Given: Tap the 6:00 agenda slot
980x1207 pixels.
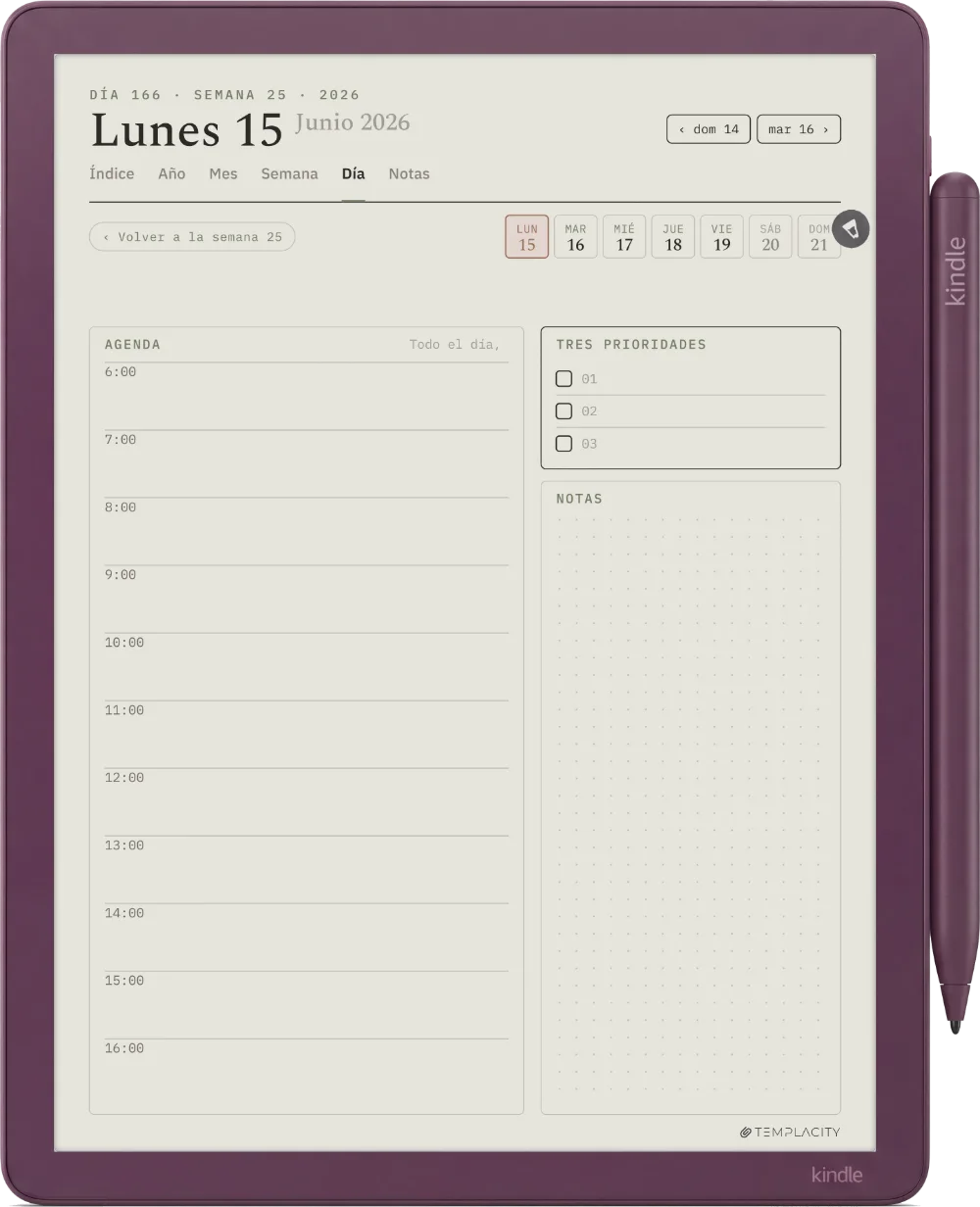Looking at the screenshot, I should coord(306,396).
